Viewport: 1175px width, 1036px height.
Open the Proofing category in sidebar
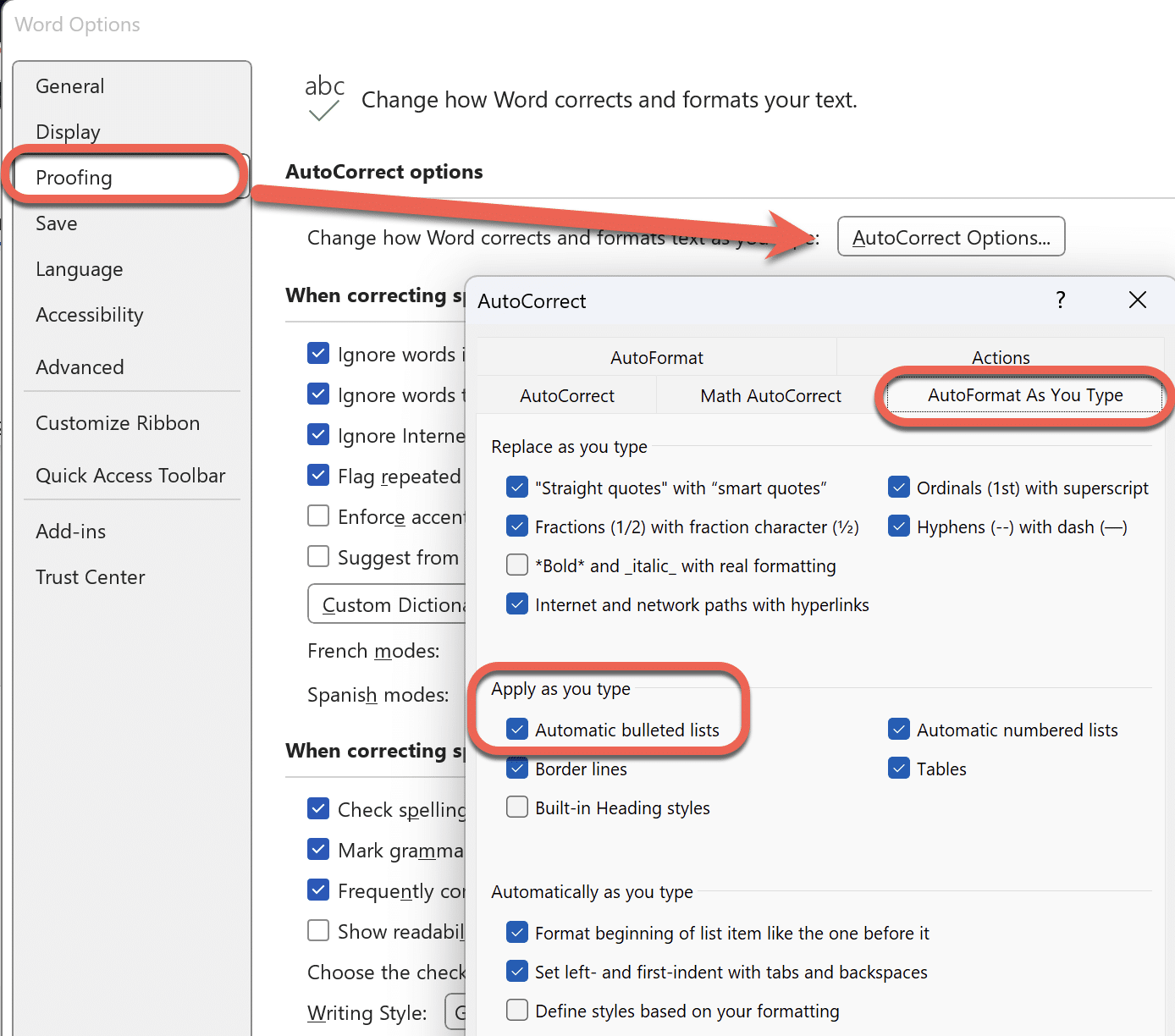tap(74, 178)
